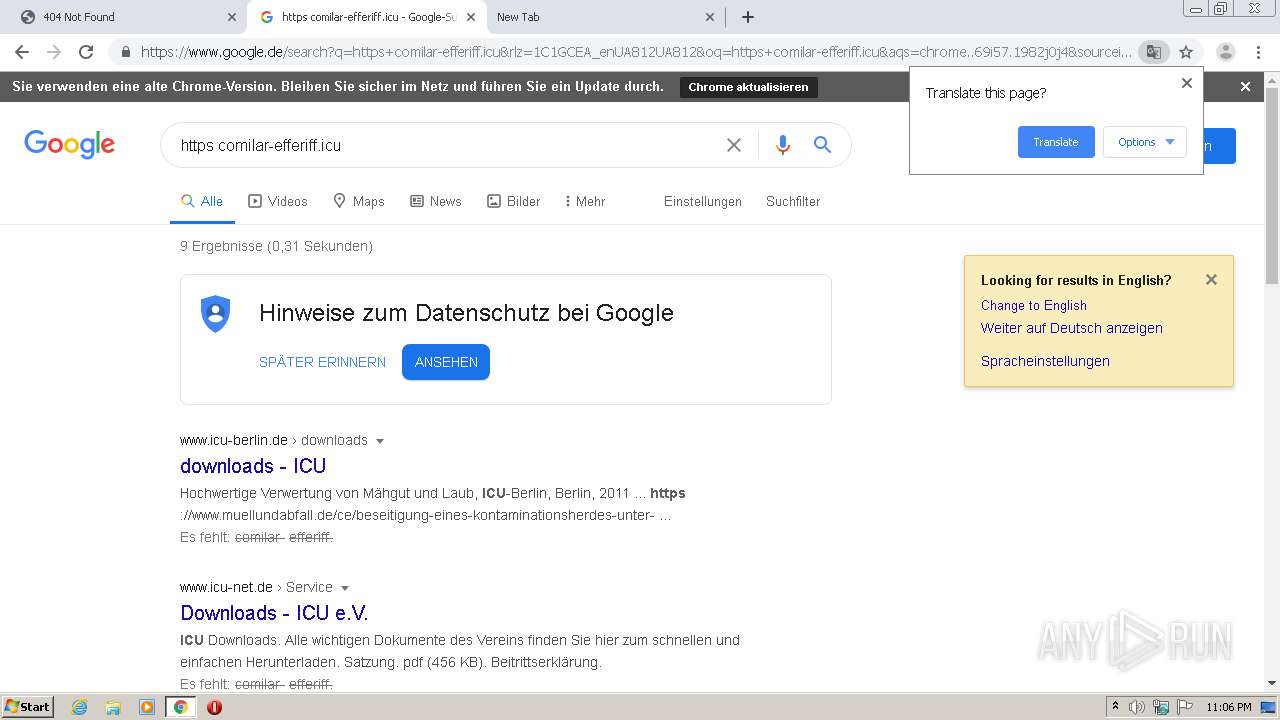This screenshot has width=1280, height=720.
Task: Click the red Opera-style taskbar icon
Action: (x=214, y=707)
